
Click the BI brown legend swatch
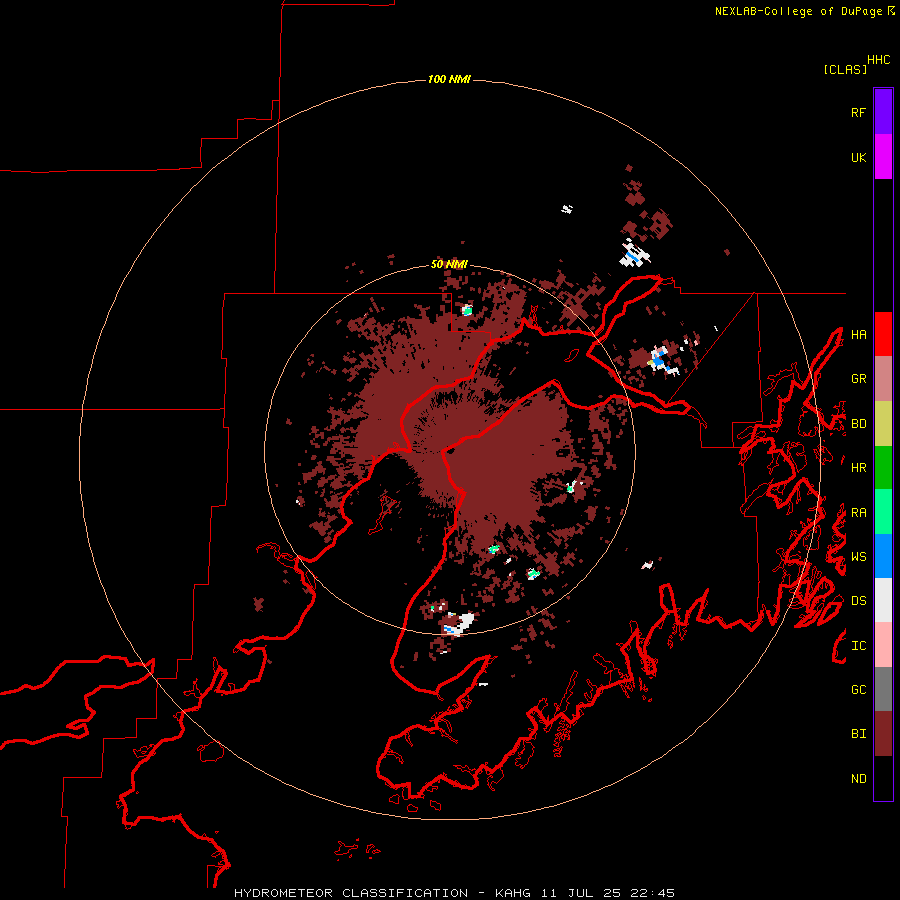point(883,734)
